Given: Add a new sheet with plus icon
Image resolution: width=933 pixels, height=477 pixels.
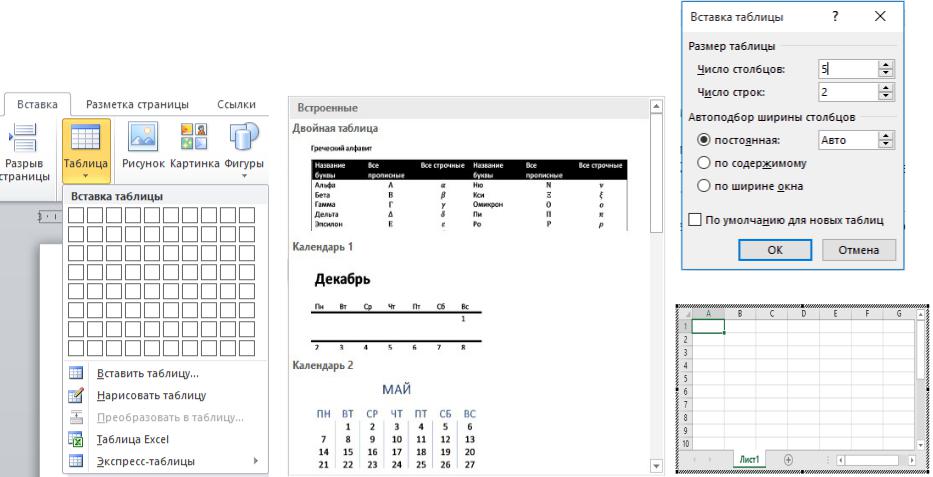Looking at the screenshot, I should click(788, 459).
